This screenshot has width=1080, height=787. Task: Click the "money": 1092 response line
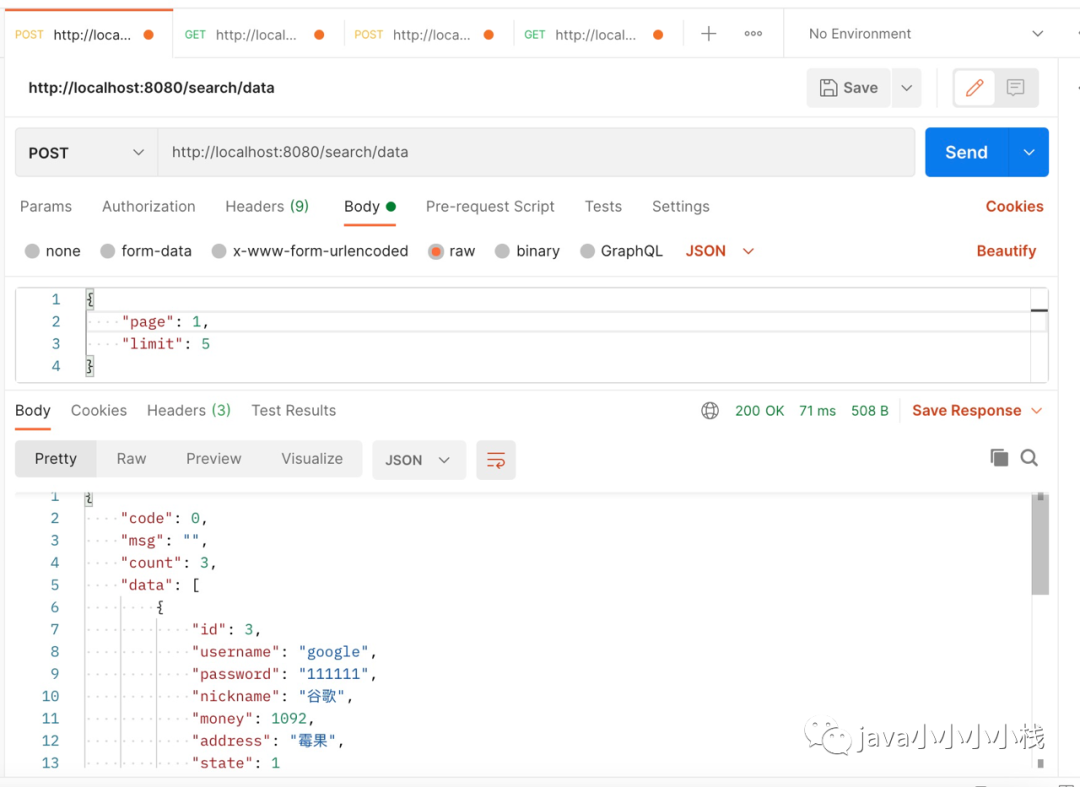point(253,718)
